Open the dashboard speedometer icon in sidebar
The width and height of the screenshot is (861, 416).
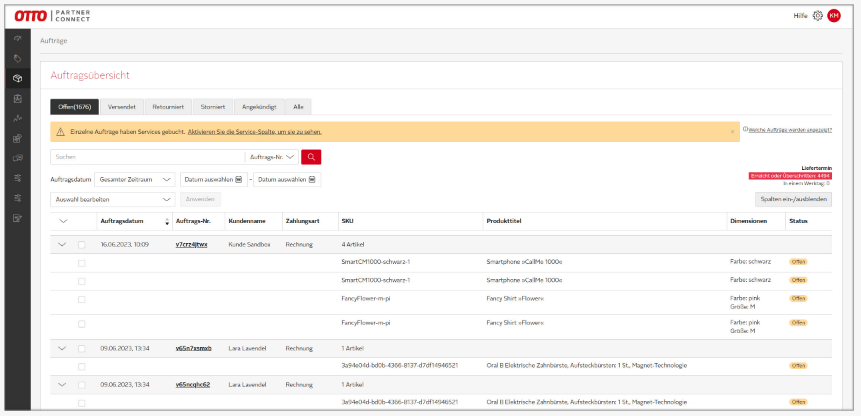pyautogui.click(x=18, y=39)
